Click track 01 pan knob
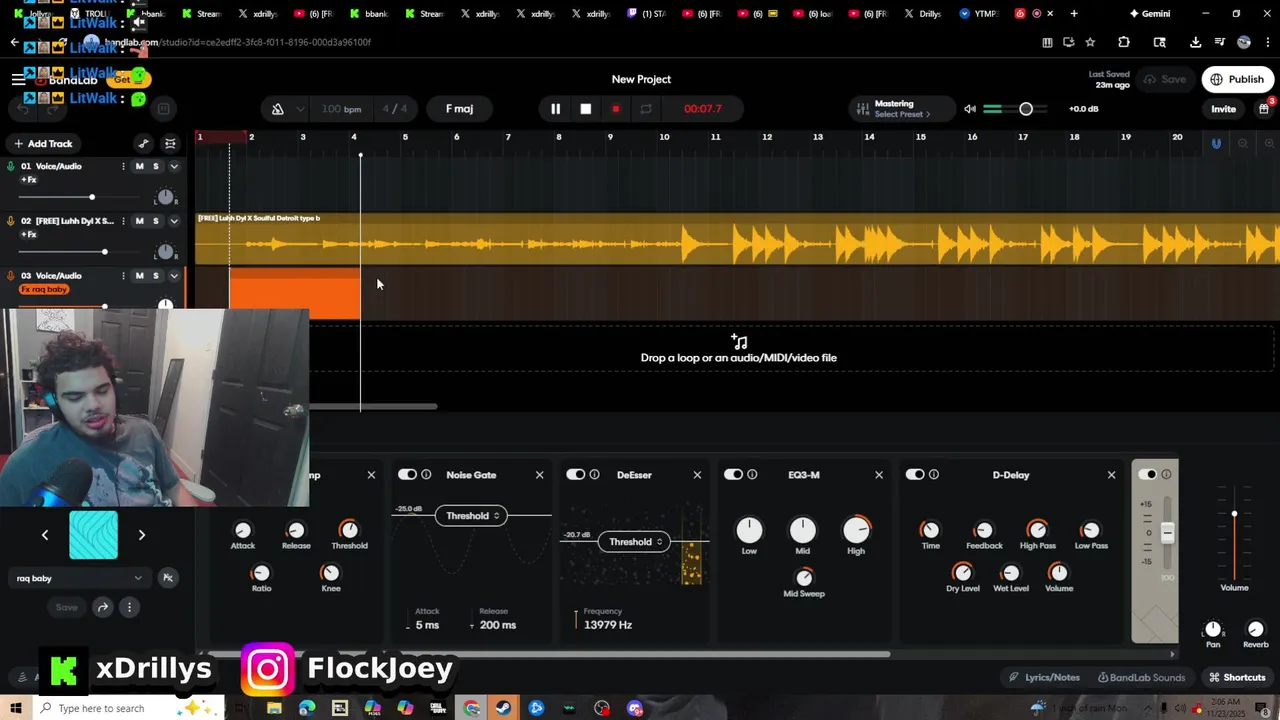 pyautogui.click(x=166, y=197)
